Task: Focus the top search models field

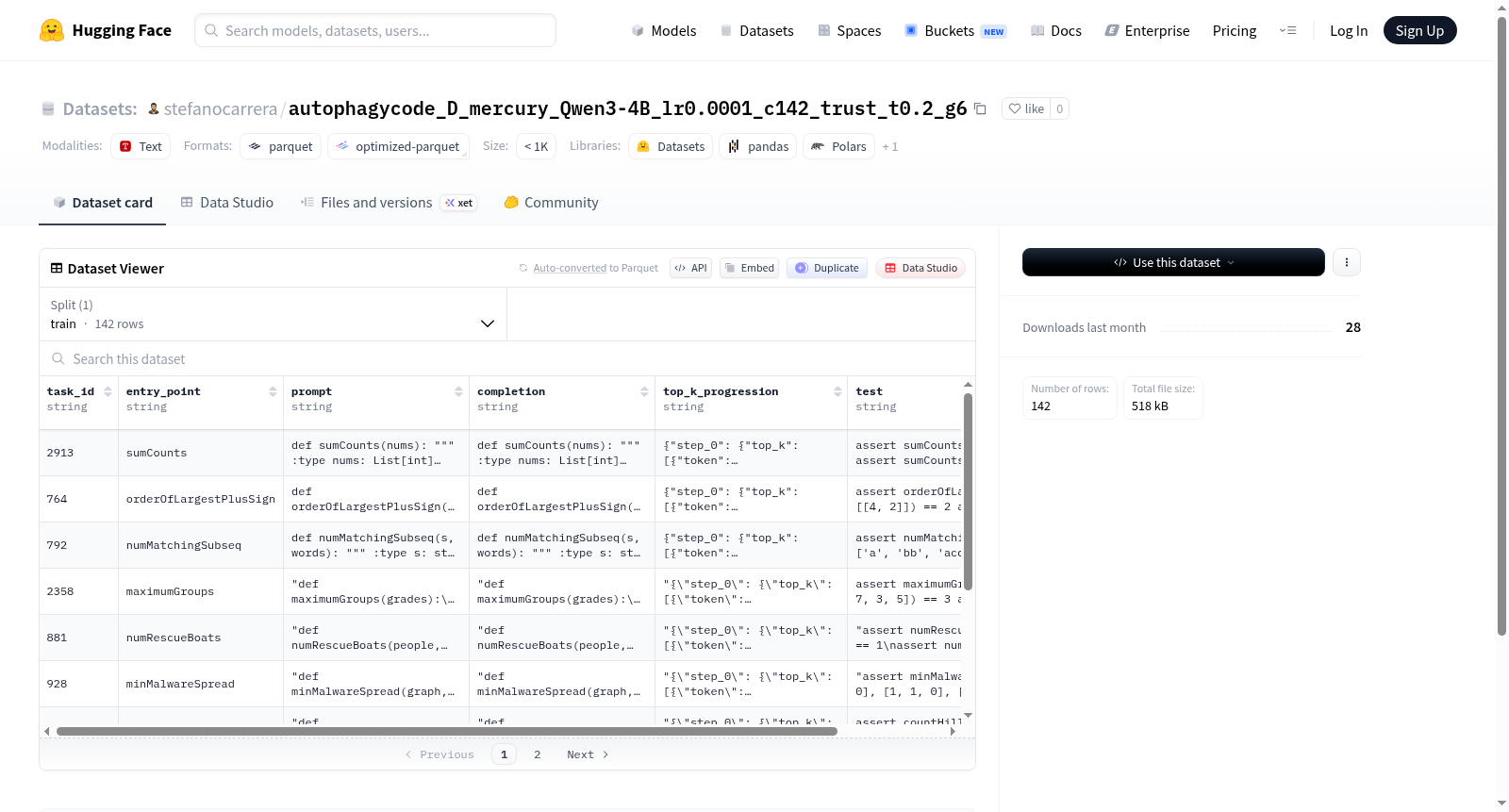Action: pyautogui.click(x=375, y=30)
